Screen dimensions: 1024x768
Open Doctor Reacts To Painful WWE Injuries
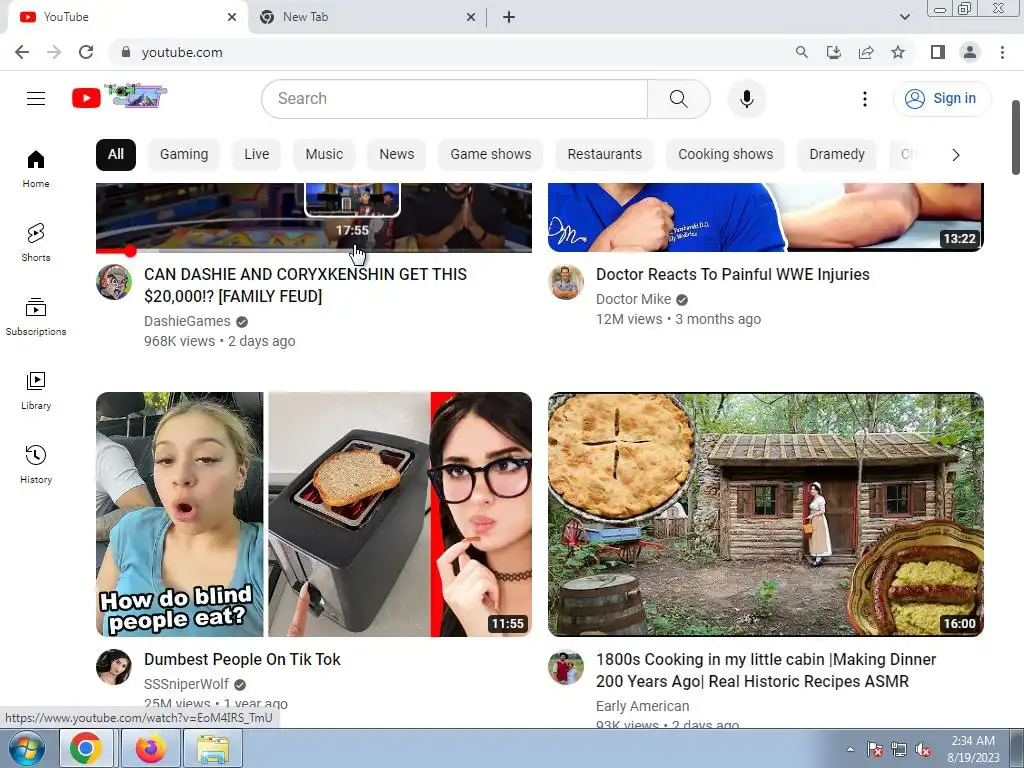733,275
